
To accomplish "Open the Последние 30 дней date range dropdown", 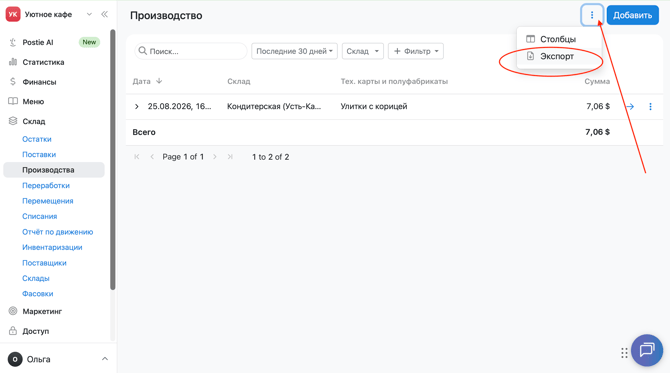I will tap(294, 51).
